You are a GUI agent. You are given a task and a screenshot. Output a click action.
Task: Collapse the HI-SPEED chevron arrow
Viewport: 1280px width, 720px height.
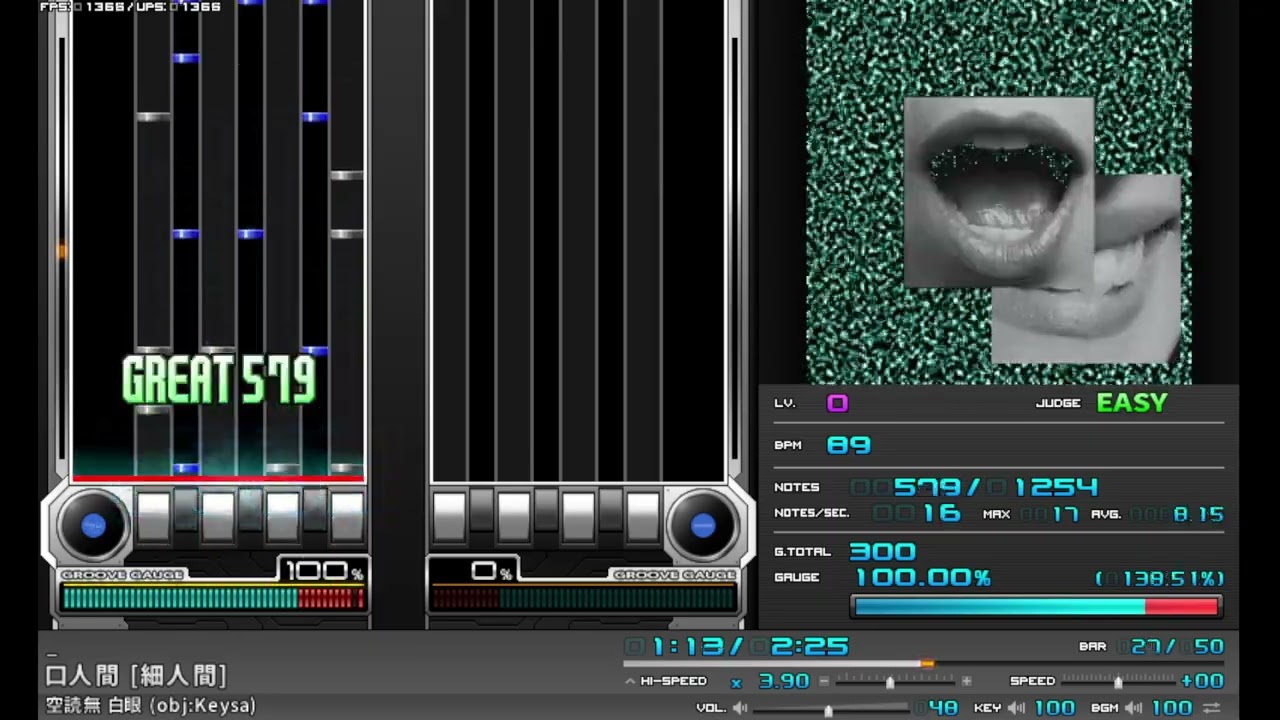[629, 681]
